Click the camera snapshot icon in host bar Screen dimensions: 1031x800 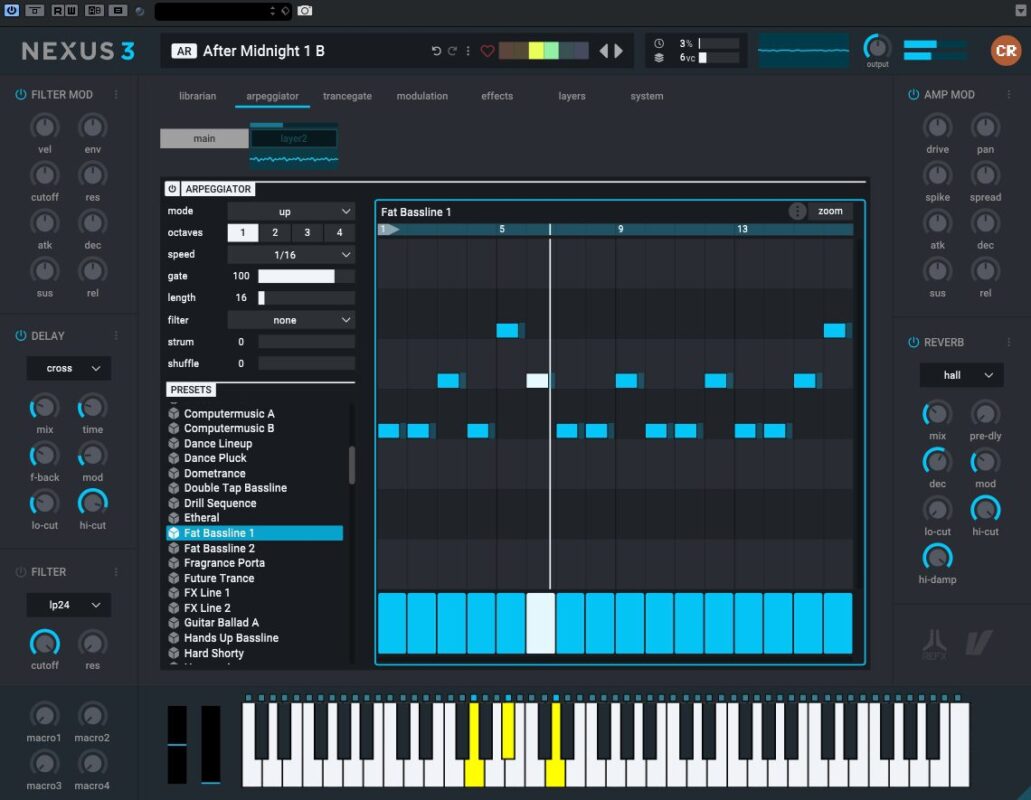305,10
